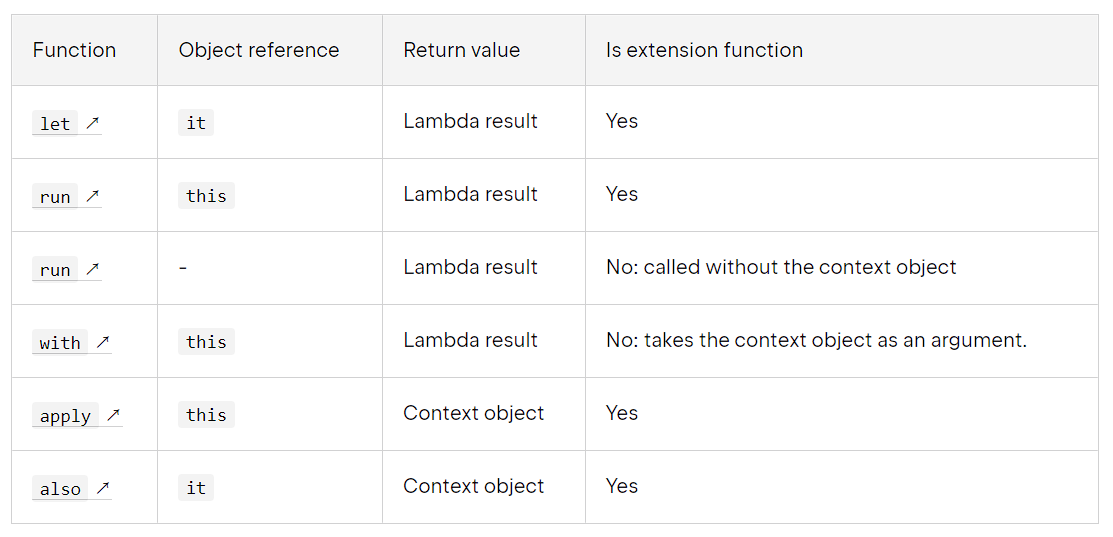The height and width of the screenshot is (537, 1113).
Task: Click the arrow beside run in the "this" row
Action: pos(92,196)
